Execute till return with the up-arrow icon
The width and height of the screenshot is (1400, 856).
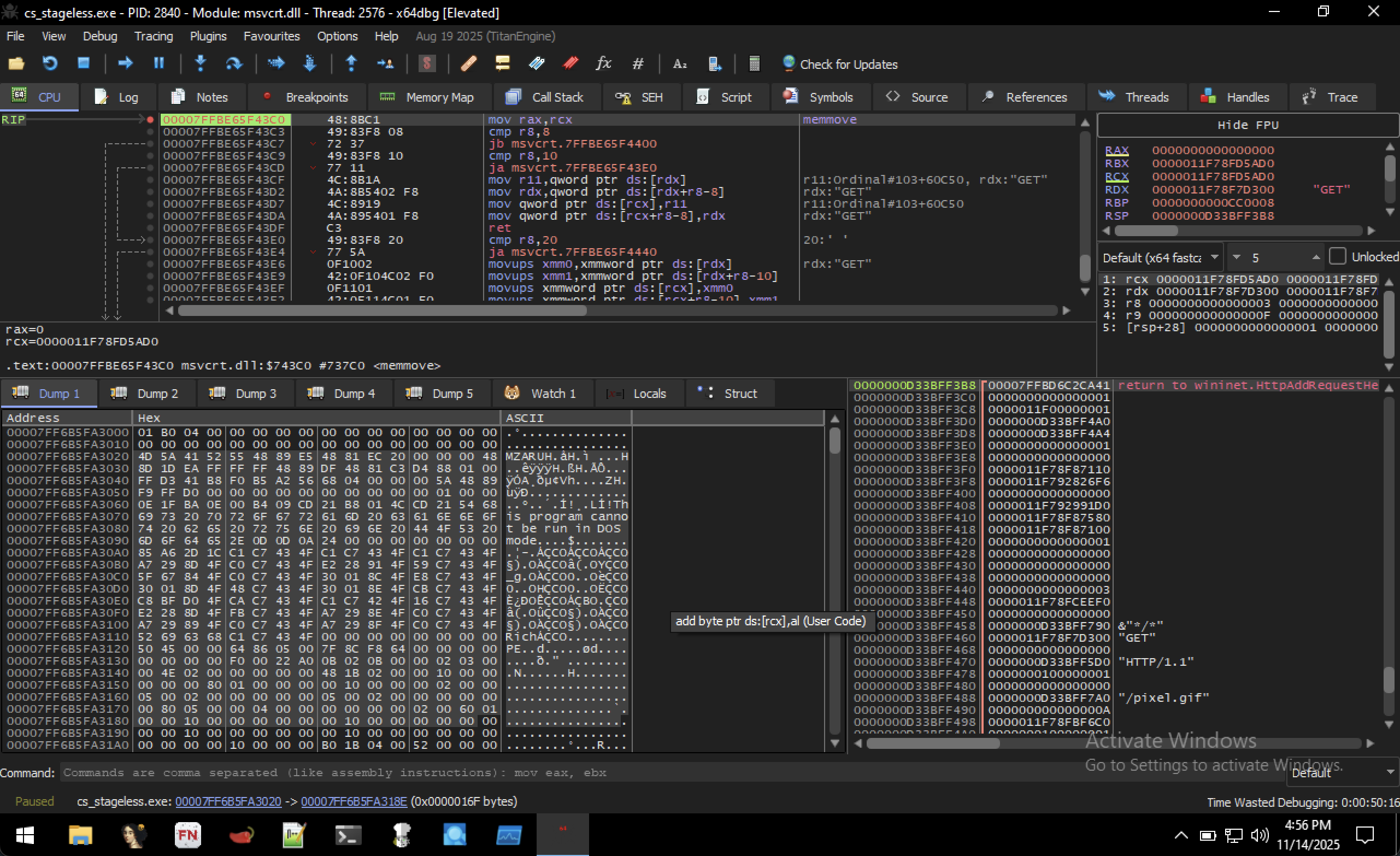pos(351,63)
